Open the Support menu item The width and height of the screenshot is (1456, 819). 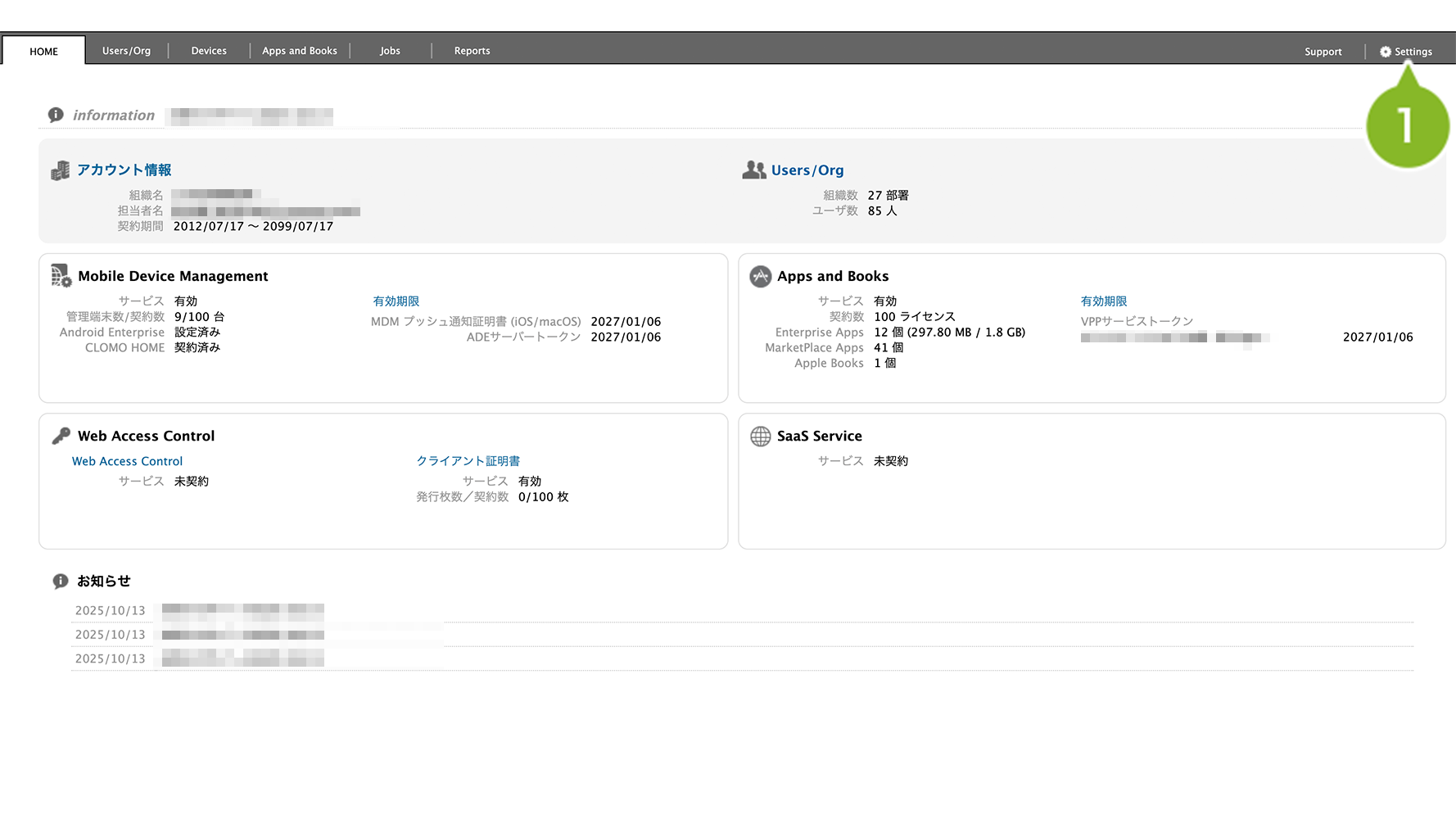1323,52
